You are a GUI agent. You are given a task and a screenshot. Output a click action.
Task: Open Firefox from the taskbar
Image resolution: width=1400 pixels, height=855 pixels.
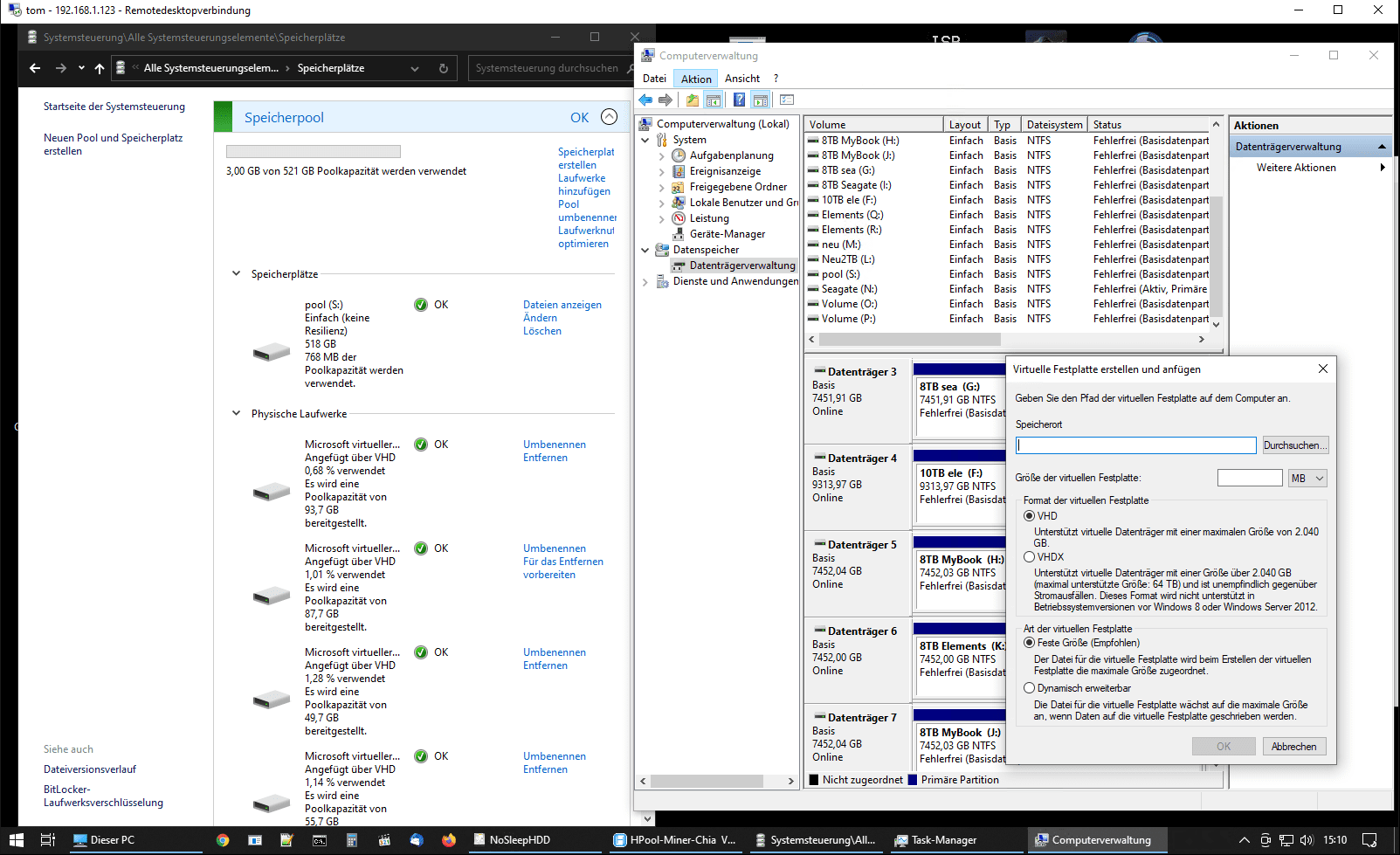tap(449, 840)
